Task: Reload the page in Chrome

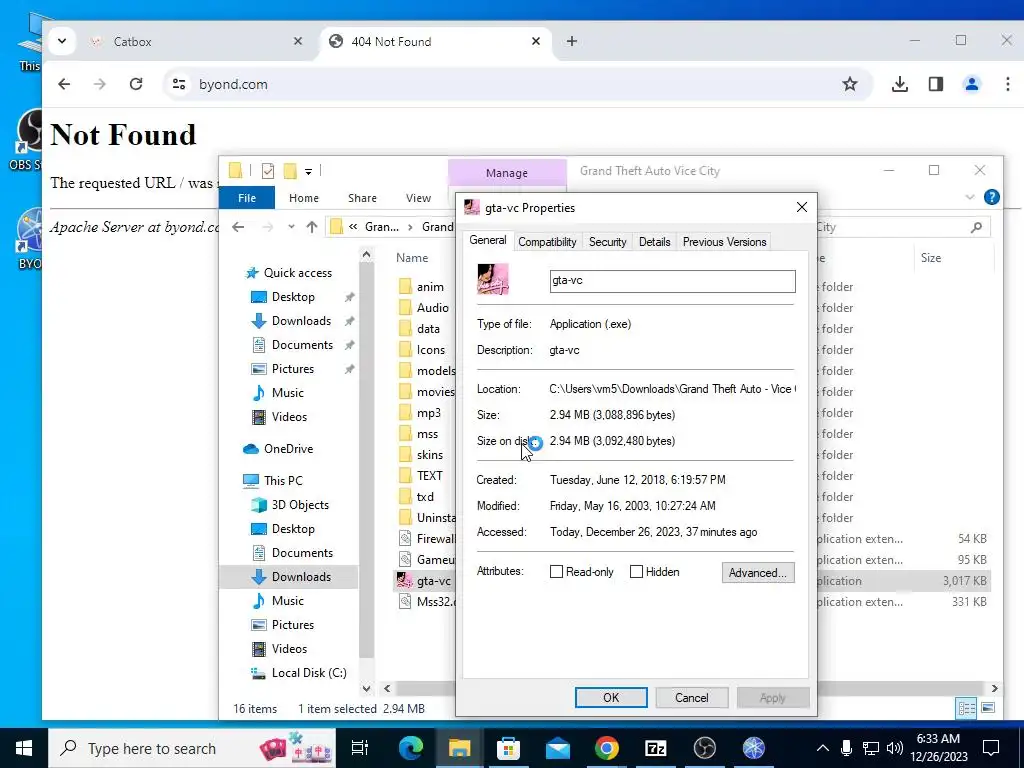Action: (x=136, y=84)
